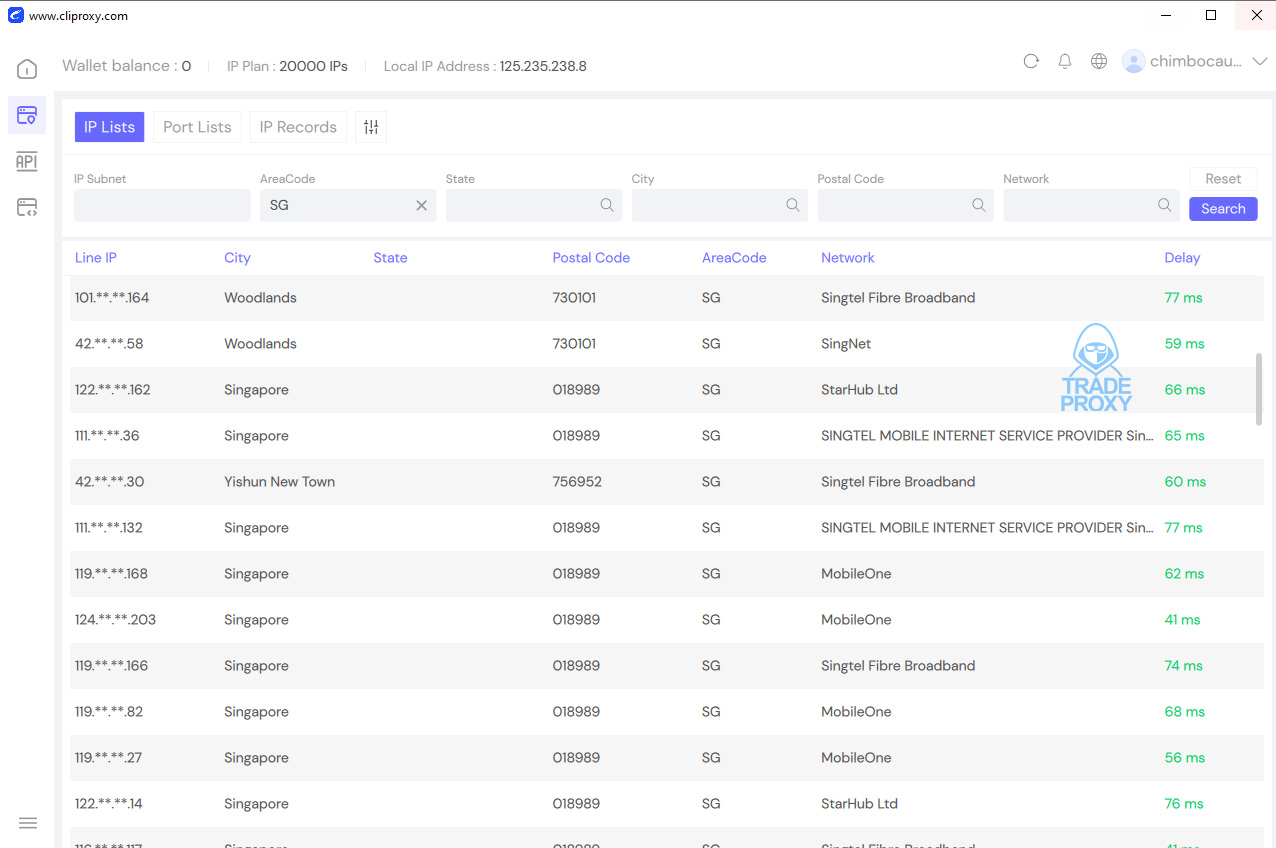Switch to IP Lists tab
The image size is (1276, 848).
[x=110, y=127]
